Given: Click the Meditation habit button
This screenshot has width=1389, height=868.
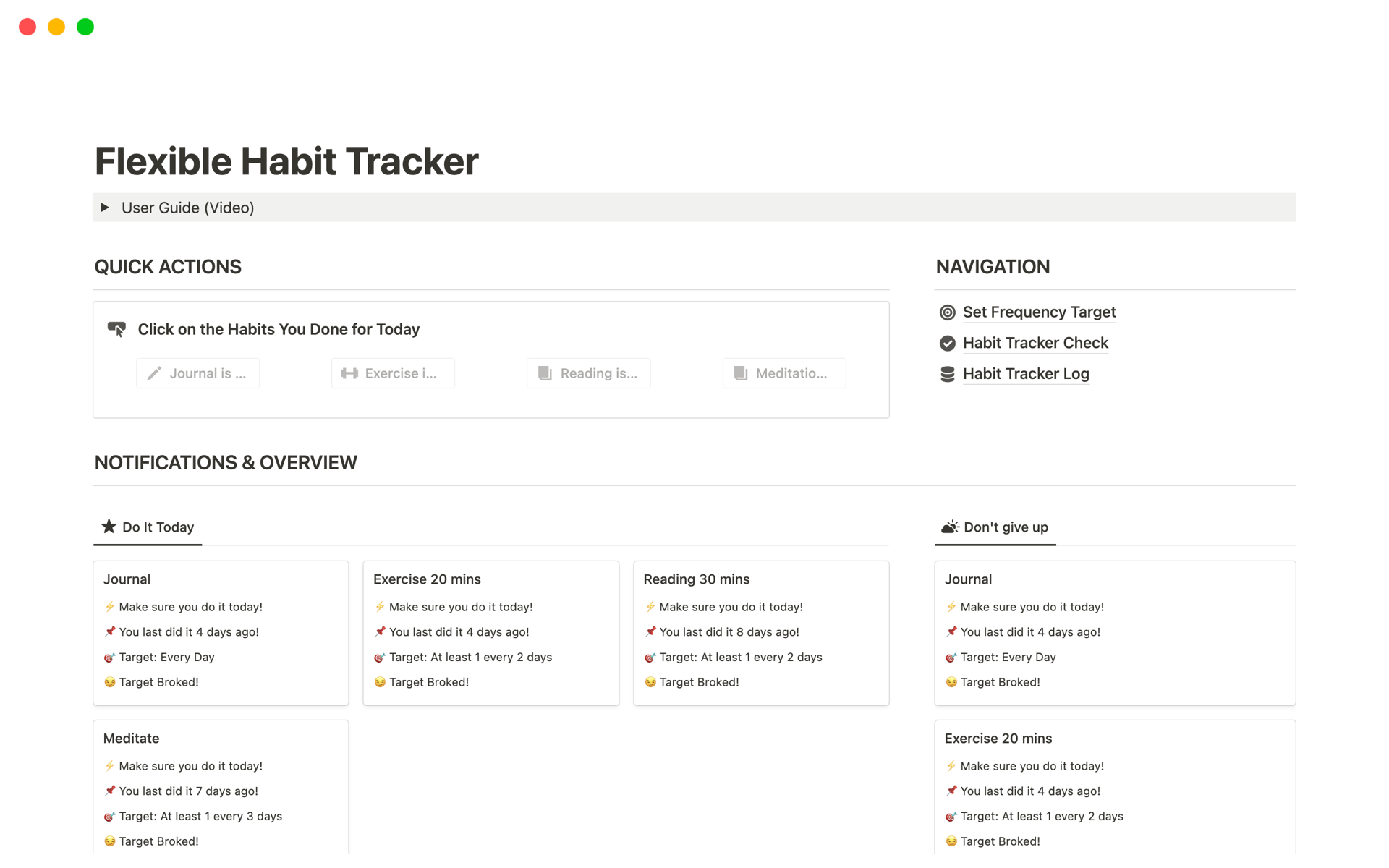Looking at the screenshot, I should pyautogui.click(x=784, y=373).
